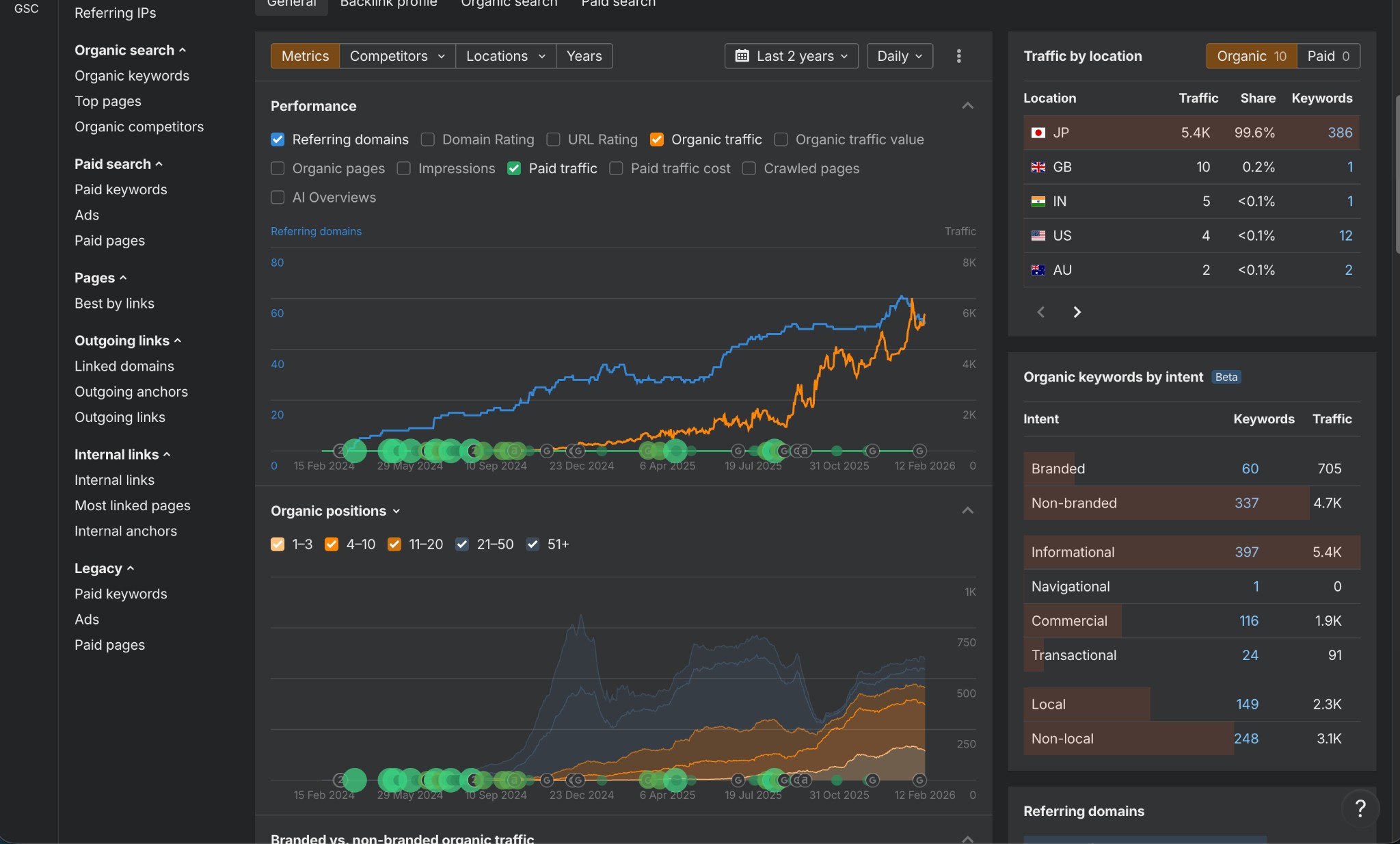The image size is (1400, 844).
Task: Collapse the Performance section chevron
Action: [967, 106]
